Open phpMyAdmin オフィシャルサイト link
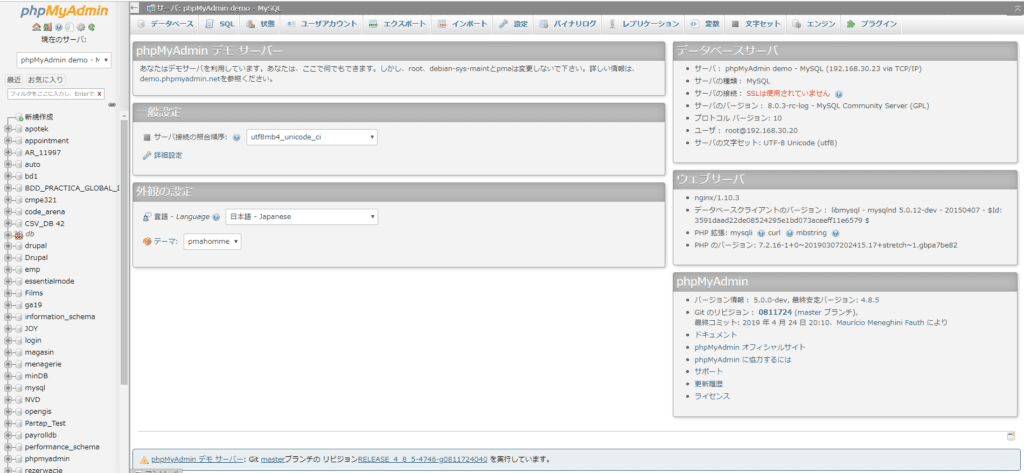 tap(750, 347)
